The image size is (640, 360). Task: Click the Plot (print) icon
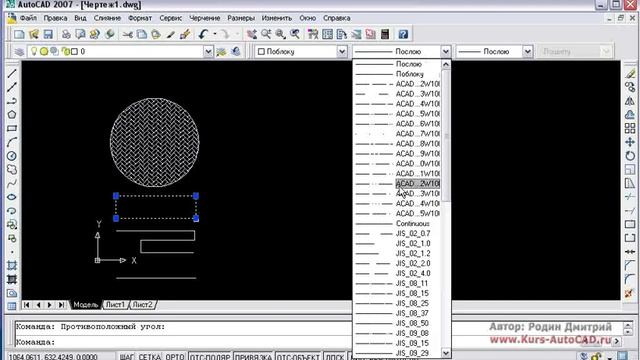(66, 34)
